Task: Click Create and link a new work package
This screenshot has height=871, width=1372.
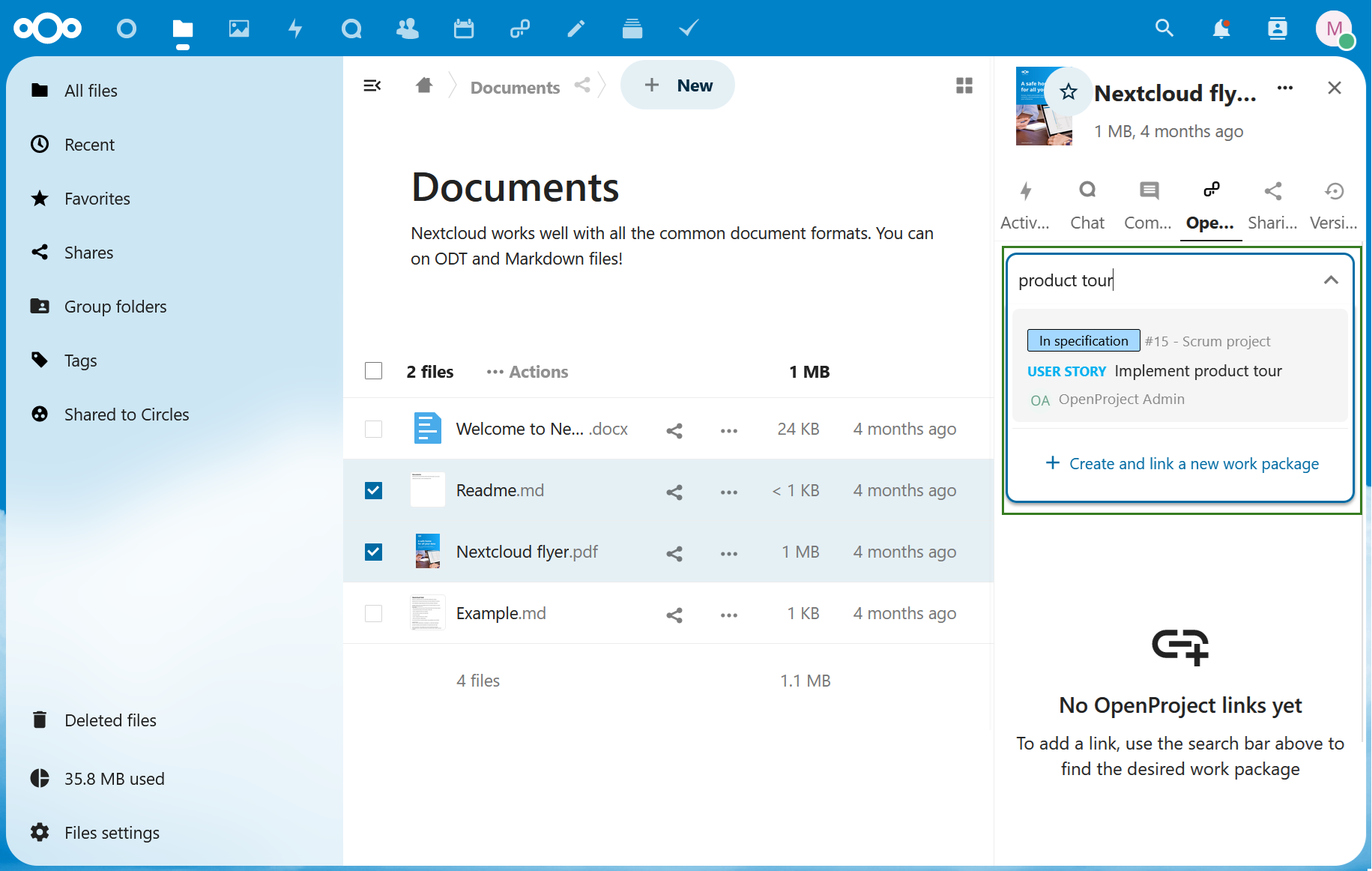Action: click(1180, 463)
